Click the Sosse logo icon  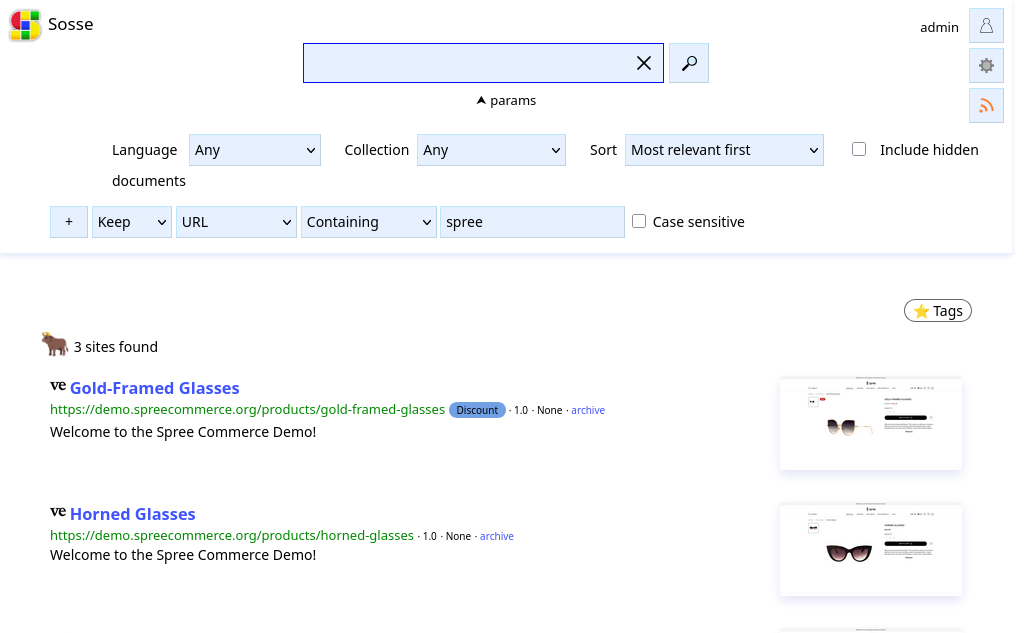(25, 25)
